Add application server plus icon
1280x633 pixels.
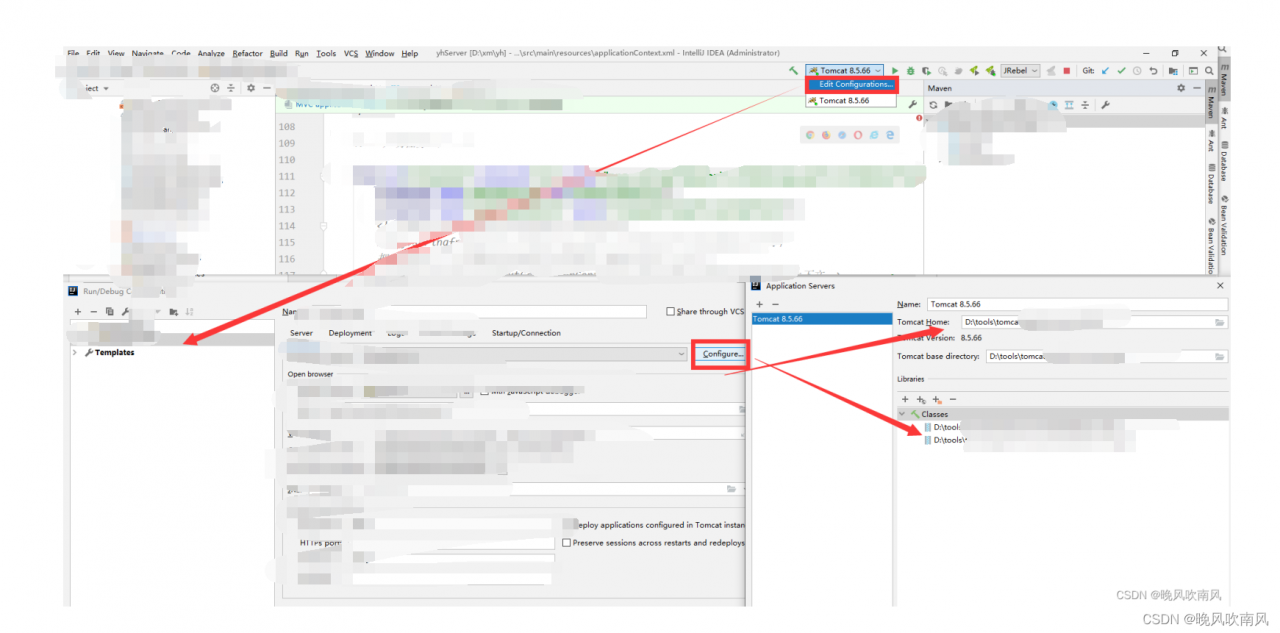click(x=760, y=304)
